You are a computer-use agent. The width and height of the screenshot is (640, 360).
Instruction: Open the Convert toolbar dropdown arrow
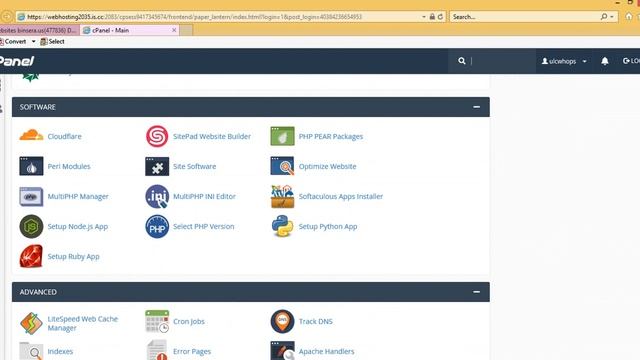33,42
